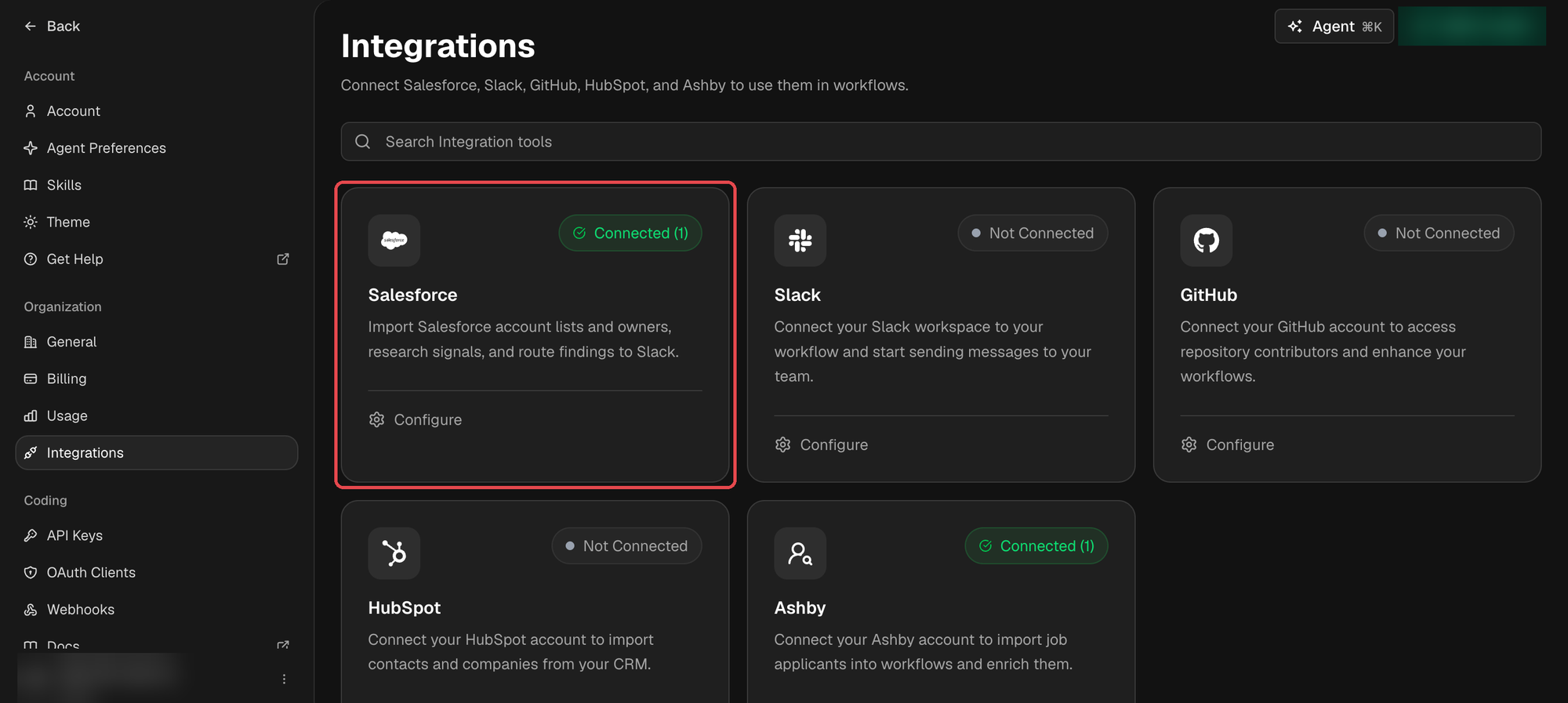
Task: Click the blurred button beside Agent
Action: pos(1472,27)
